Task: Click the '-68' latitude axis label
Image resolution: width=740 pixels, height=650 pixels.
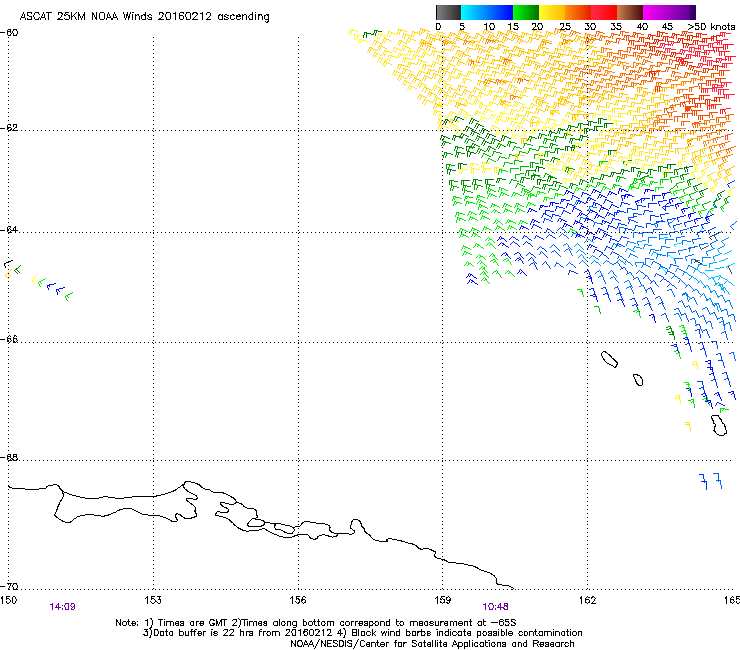Action: 9,457
